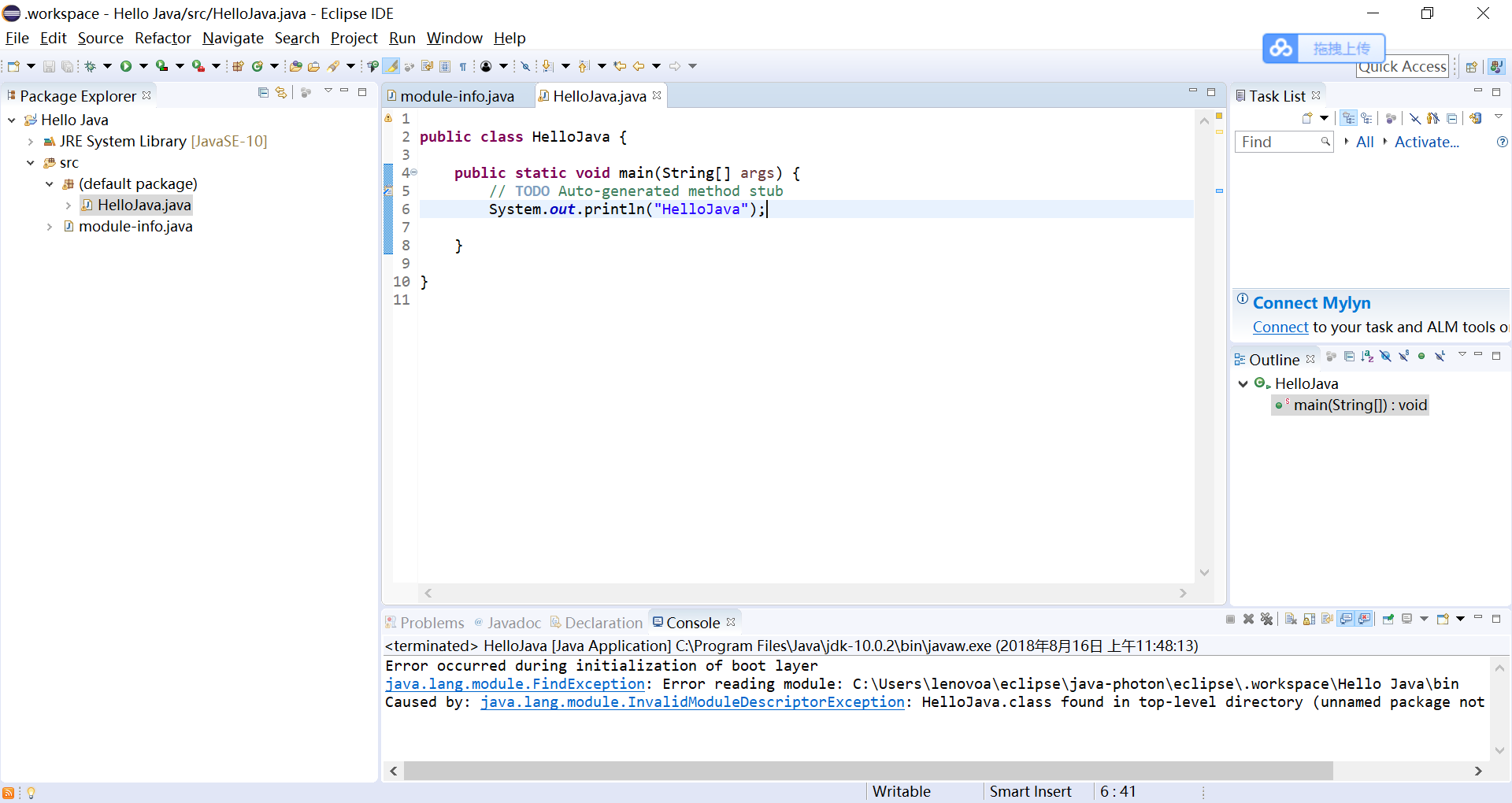Click the New Java Class toolbar icon
This screenshot has height=803, width=1512.
click(257, 66)
